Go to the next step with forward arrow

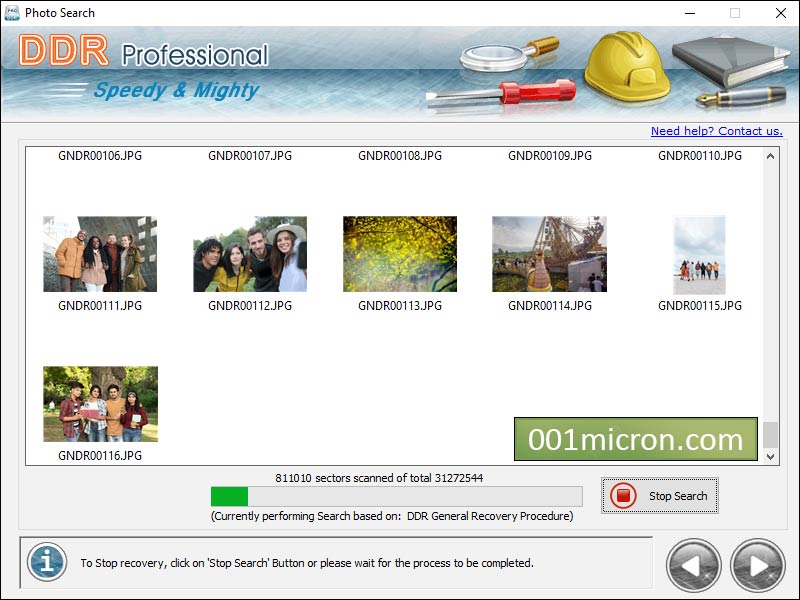[757, 565]
